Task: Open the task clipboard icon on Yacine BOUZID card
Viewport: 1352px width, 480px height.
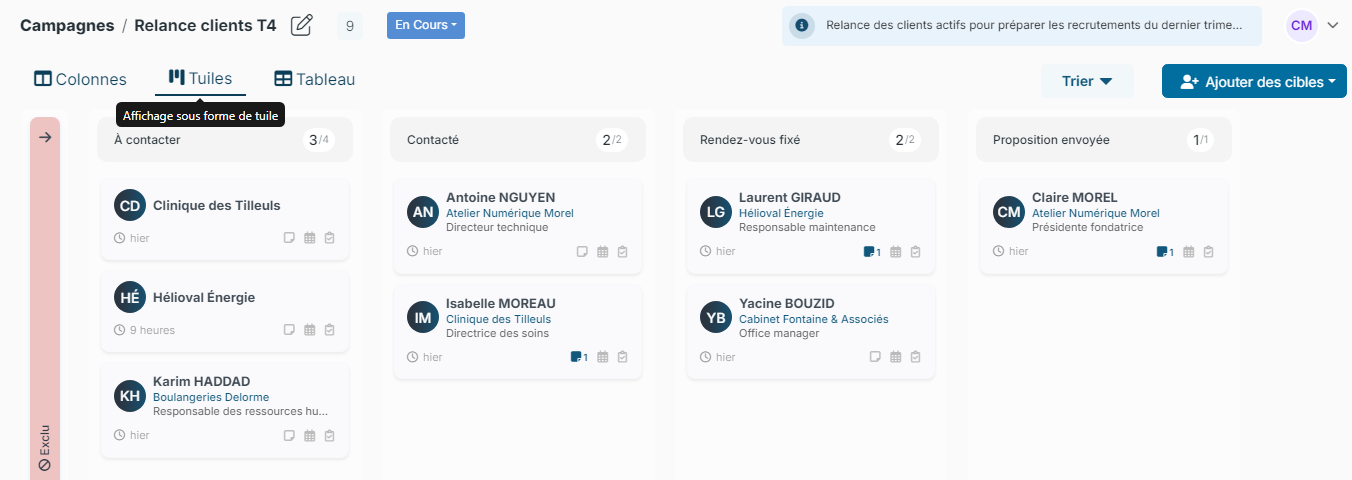Action: 915,357
